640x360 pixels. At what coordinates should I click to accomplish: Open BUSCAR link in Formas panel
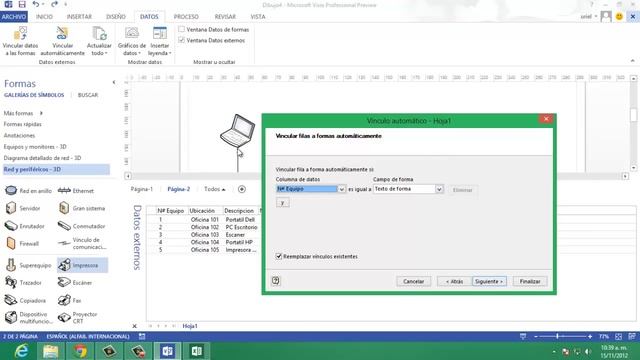coord(88,95)
